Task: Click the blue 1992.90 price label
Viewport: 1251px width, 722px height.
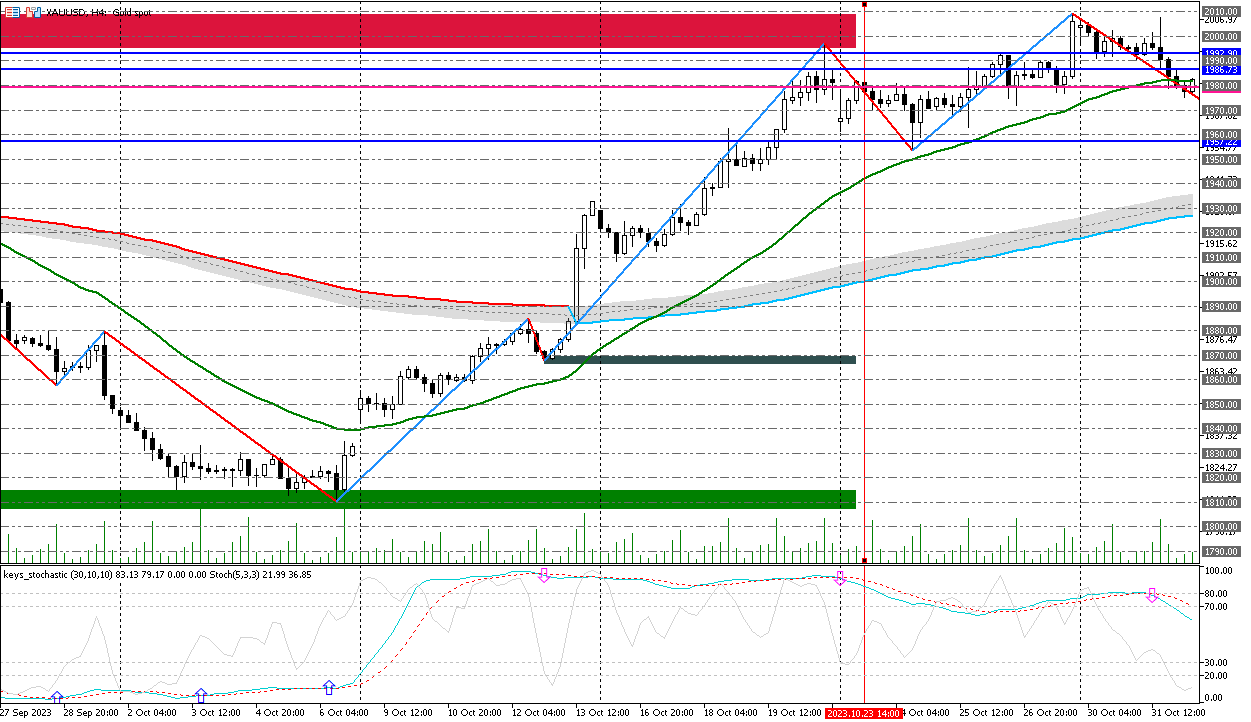Action: (x=1221, y=52)
